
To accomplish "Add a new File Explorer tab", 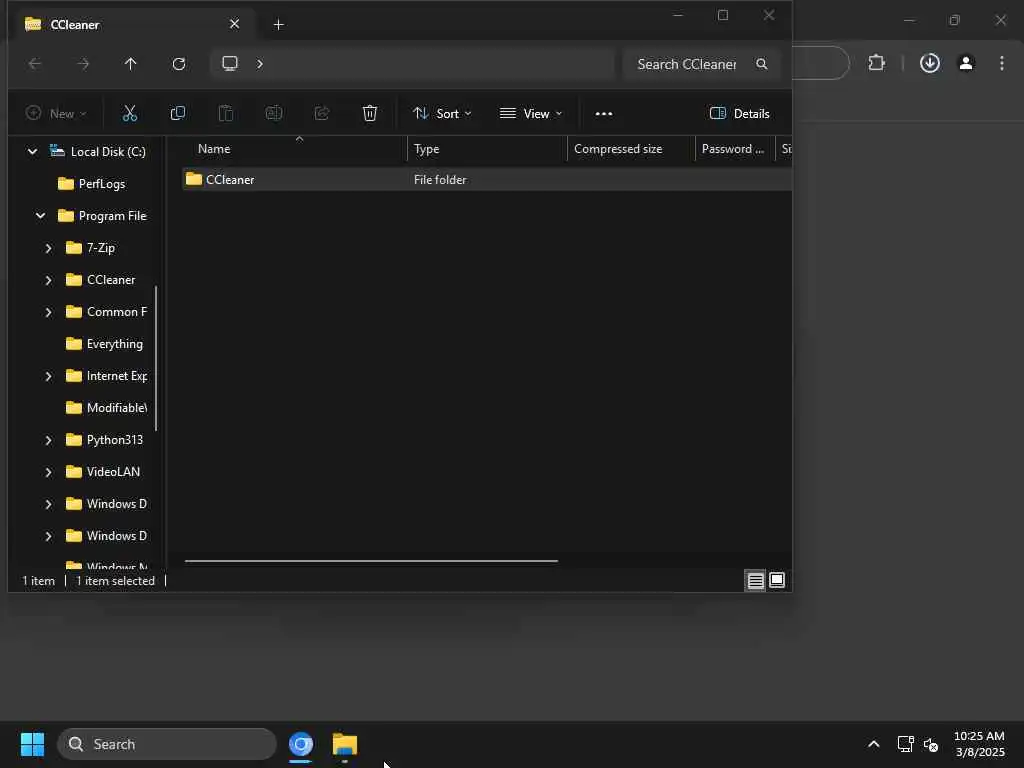I will coord(278,25).
